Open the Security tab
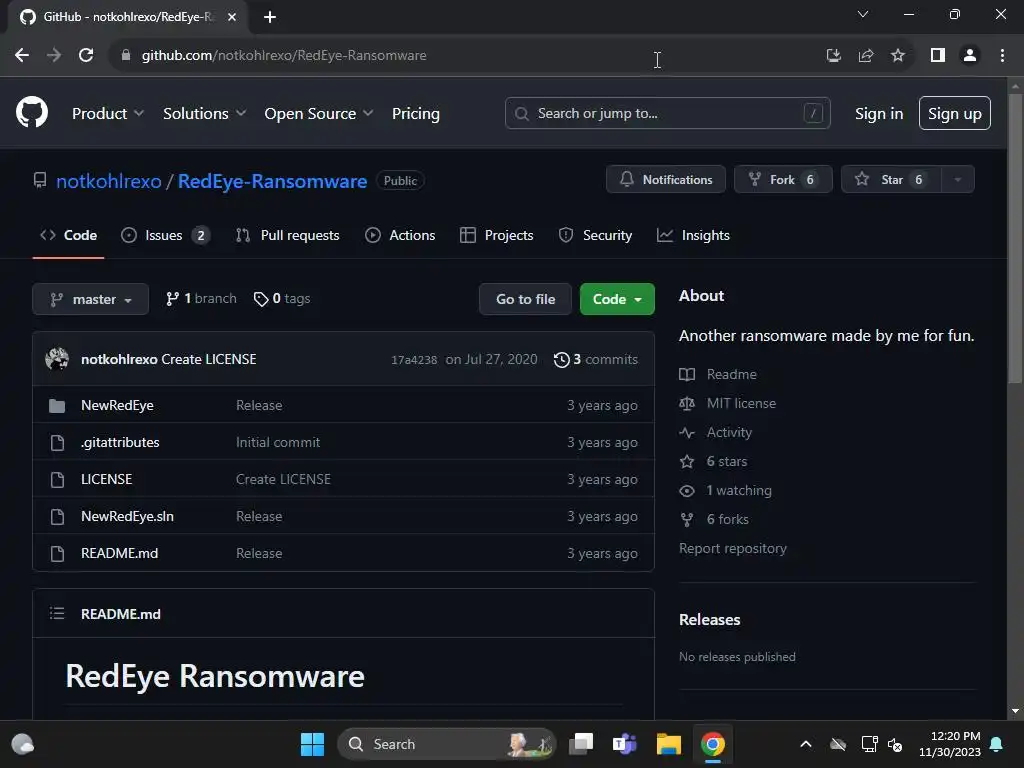Screen dimensions: 1024x768 click(x=595, y=235)
